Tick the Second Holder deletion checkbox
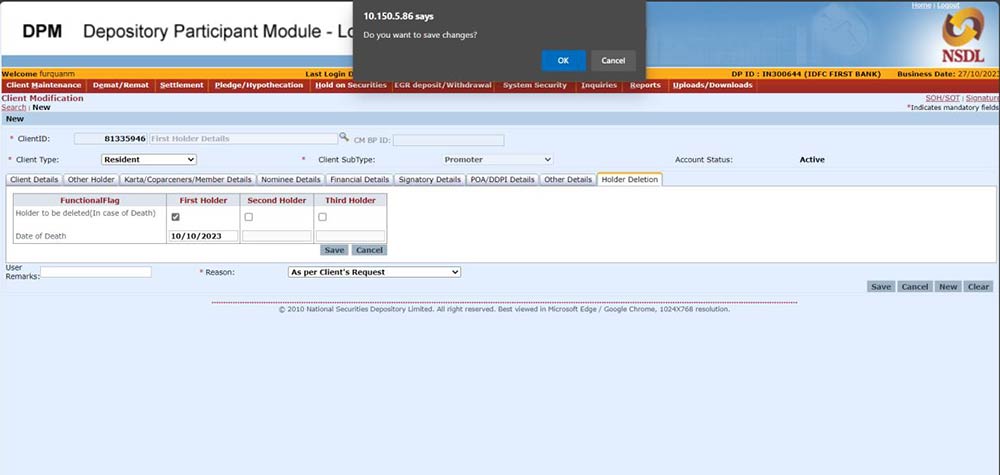Image resolution: width=1000 pixels, height=475 pixels. click(x=249, y=217)
